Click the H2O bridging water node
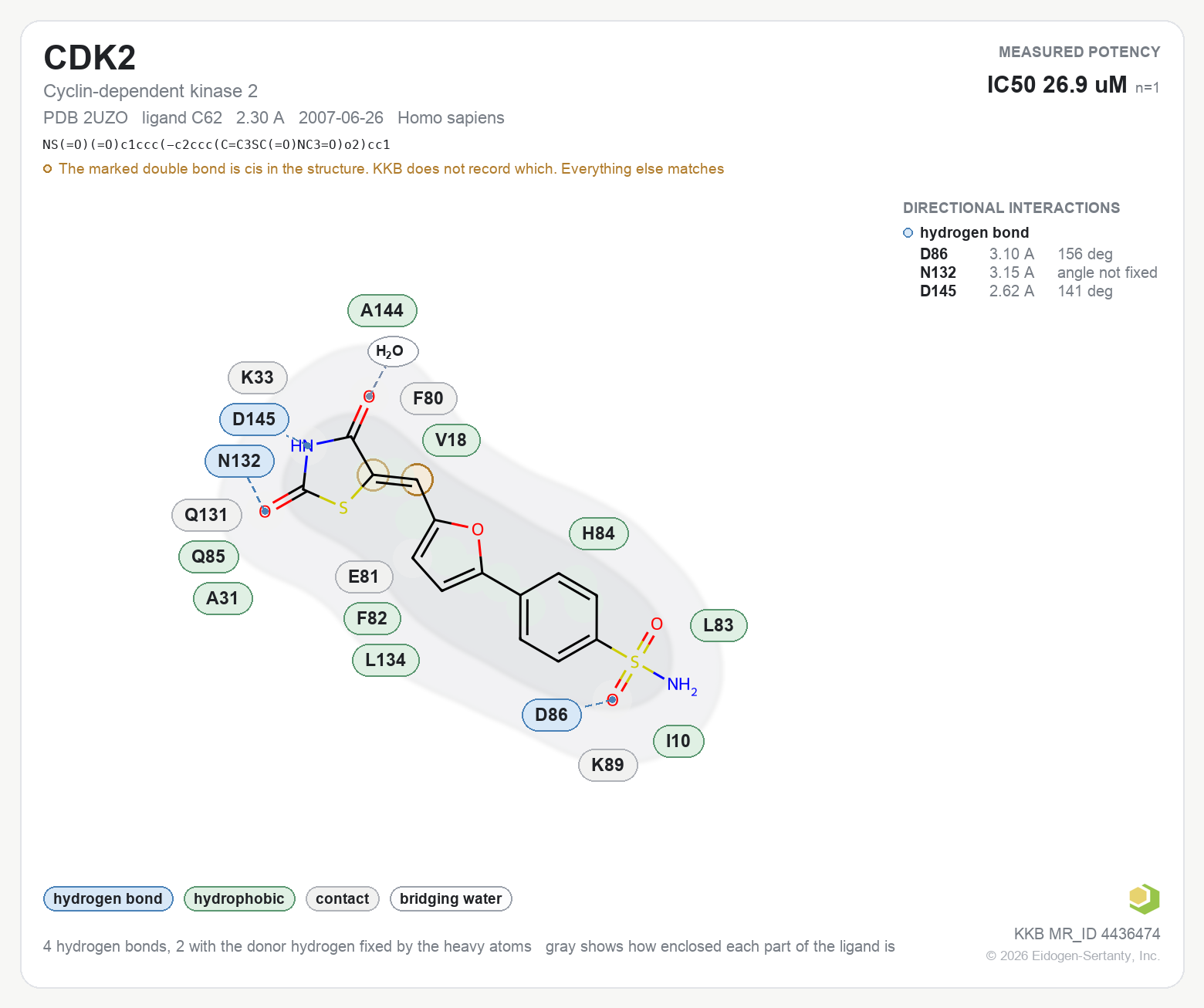The image size is (1204, 1008). pyautogui.click(x=393, y=352)
